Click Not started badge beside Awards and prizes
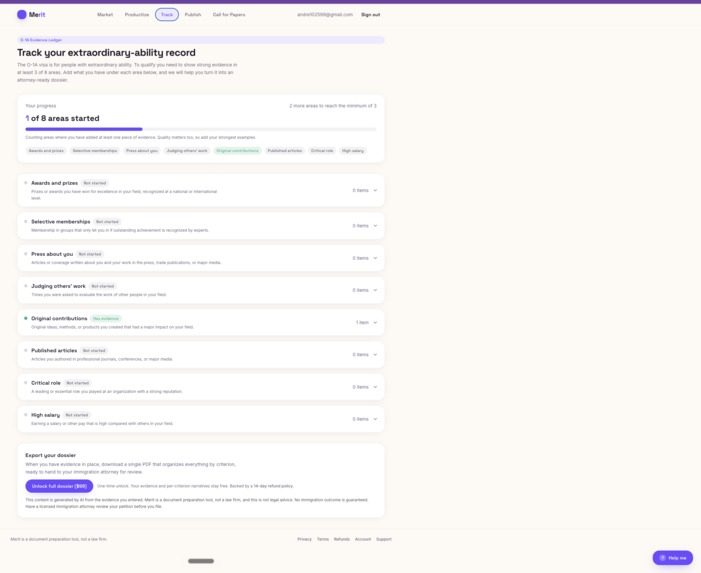701x573 pixels. click(95, 183)
